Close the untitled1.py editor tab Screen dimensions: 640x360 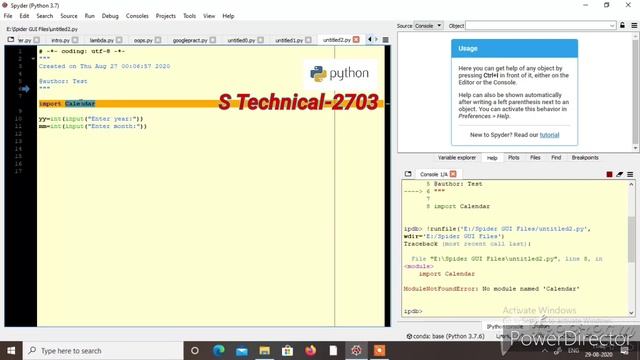pyautogui.click(x=308, y=40)
